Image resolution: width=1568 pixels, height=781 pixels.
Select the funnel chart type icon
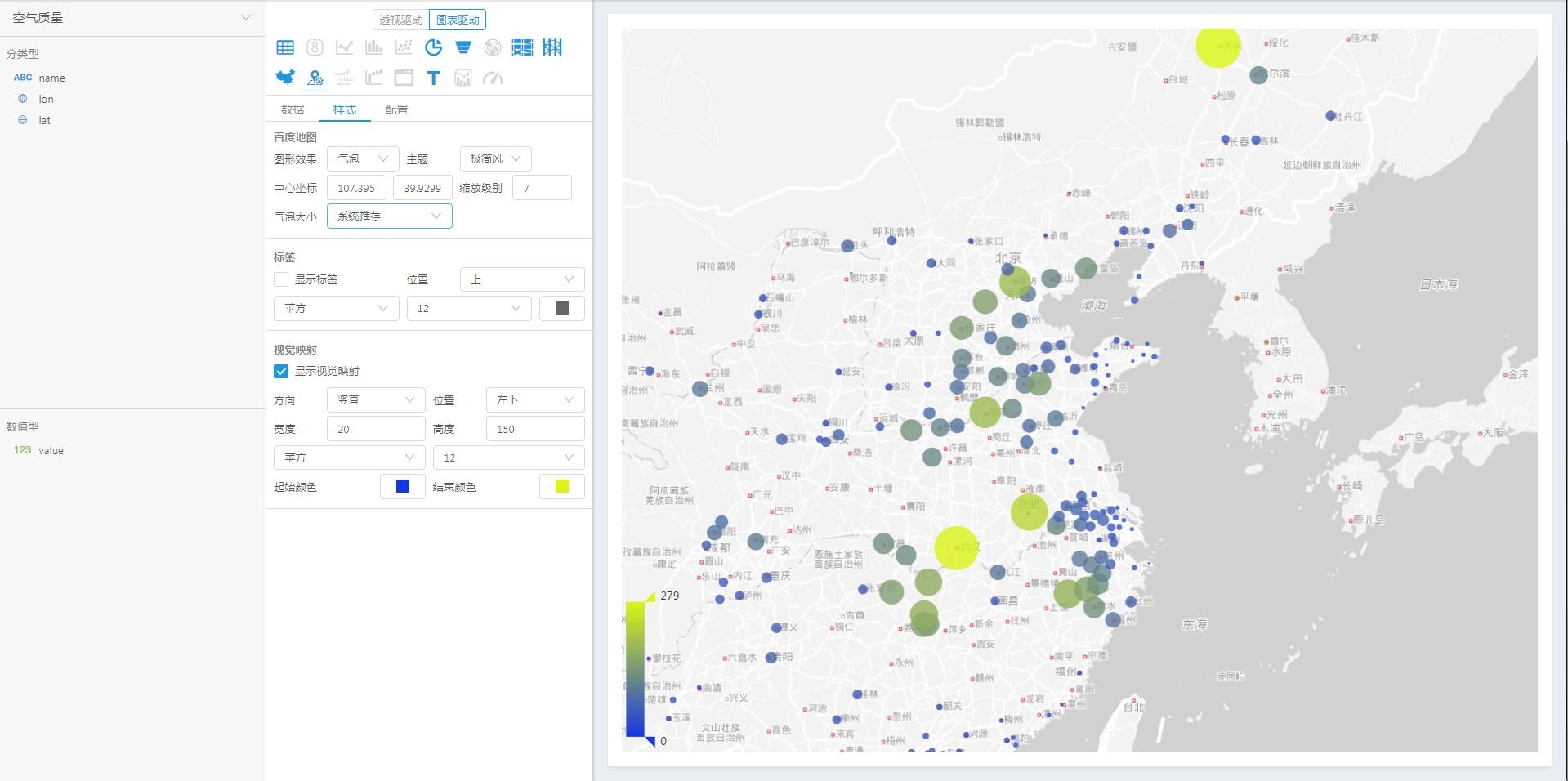point(462,47)
